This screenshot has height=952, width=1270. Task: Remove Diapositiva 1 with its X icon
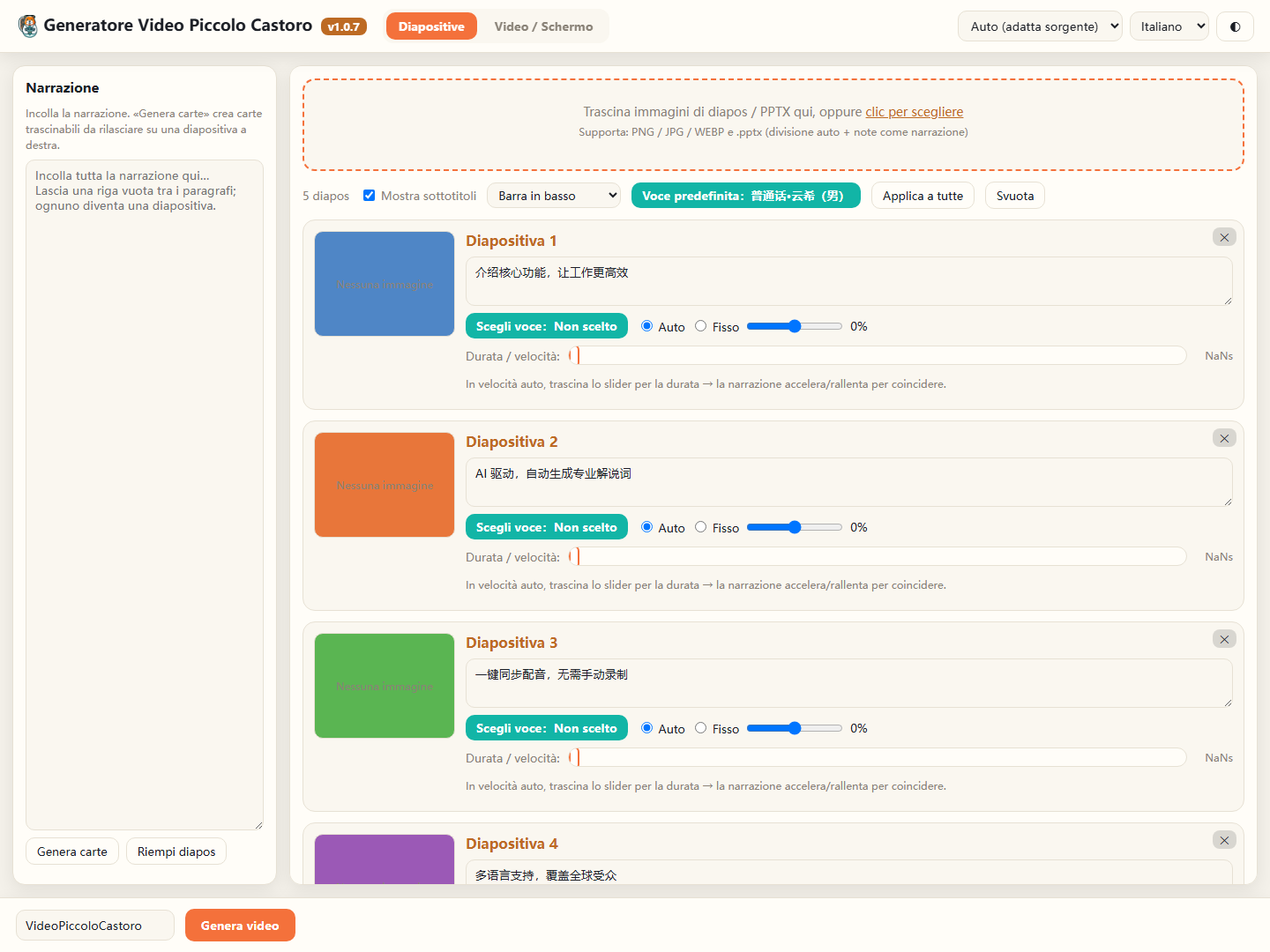coord(1224,237)
